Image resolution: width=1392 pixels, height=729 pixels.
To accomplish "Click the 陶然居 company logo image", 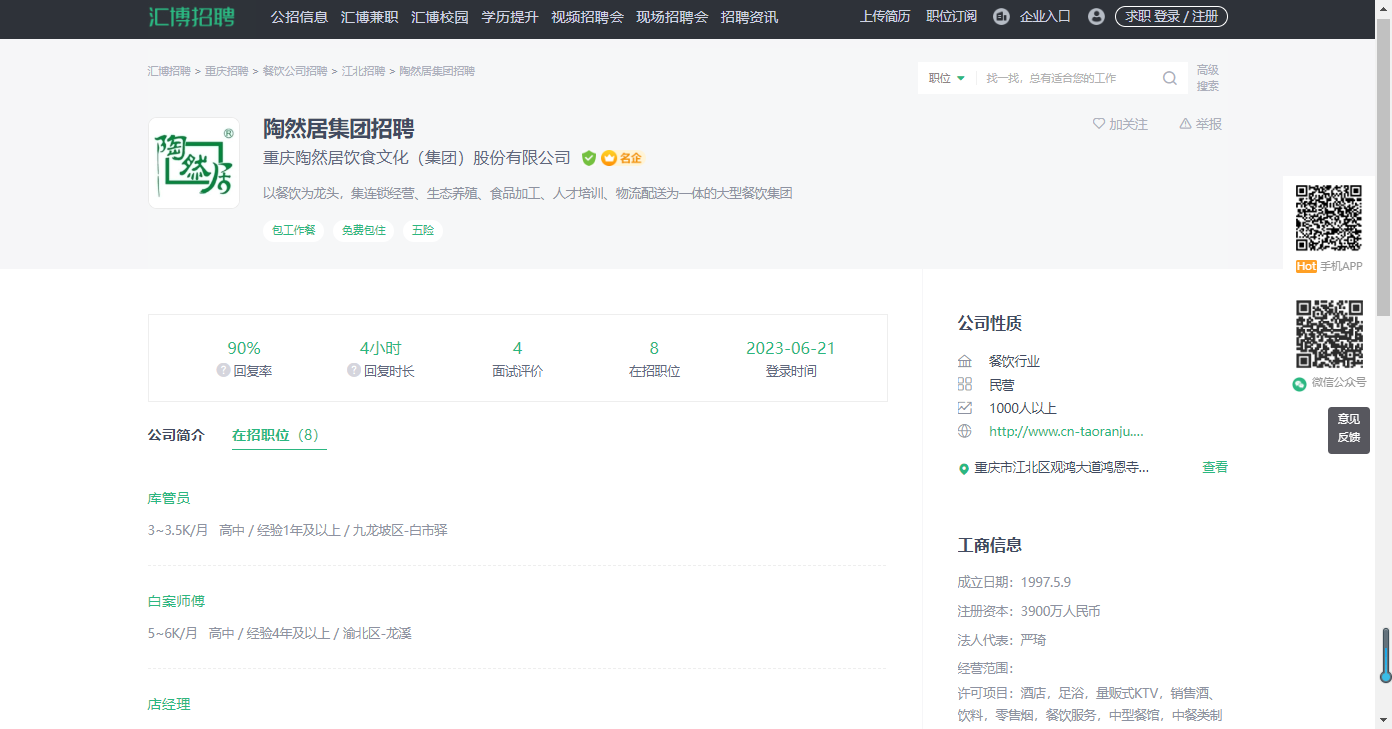I will (194, 163).
